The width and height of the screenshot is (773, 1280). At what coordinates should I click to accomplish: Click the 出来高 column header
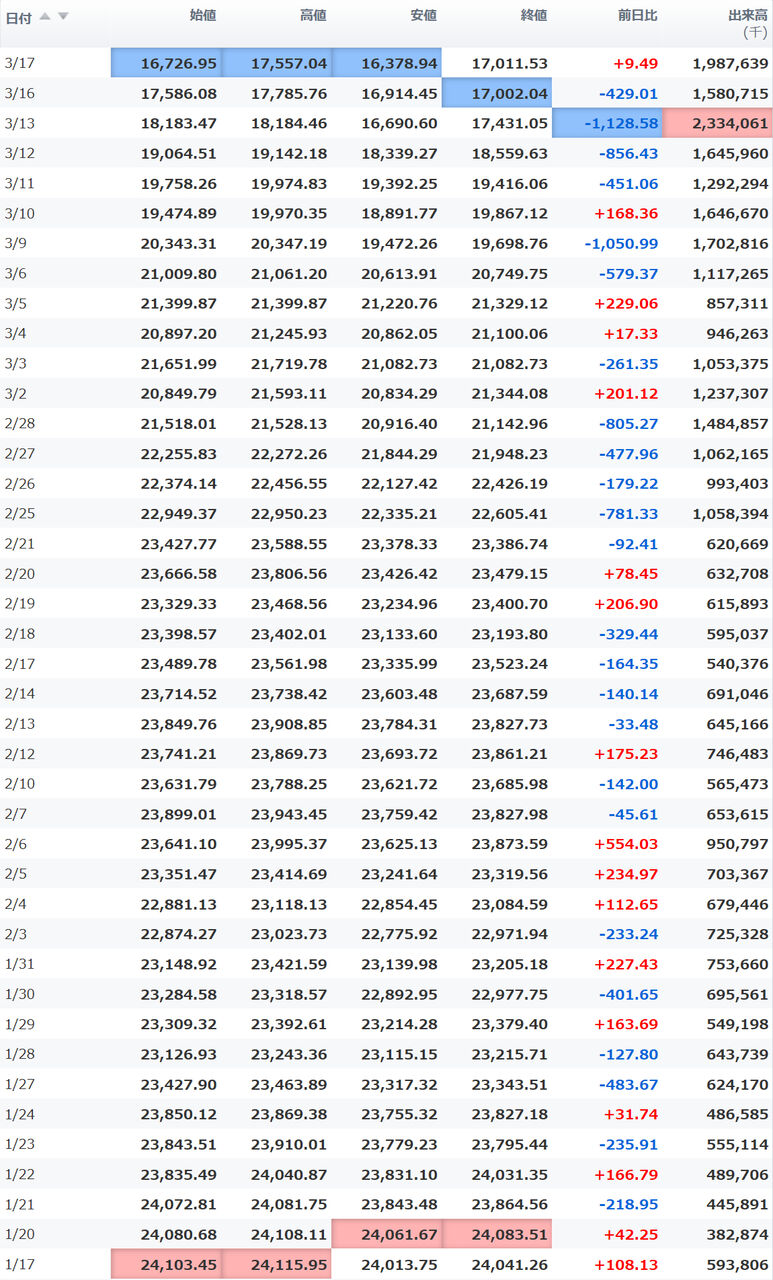click(748, 15)
